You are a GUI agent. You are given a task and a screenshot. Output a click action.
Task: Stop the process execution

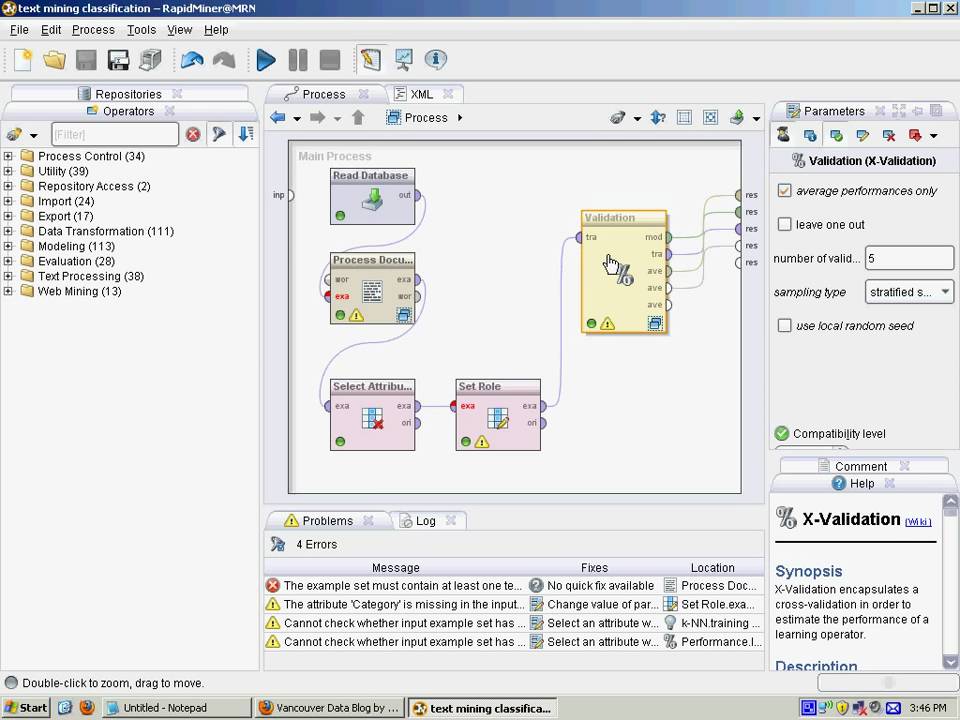pyautogui.click(x=330, y=60)
